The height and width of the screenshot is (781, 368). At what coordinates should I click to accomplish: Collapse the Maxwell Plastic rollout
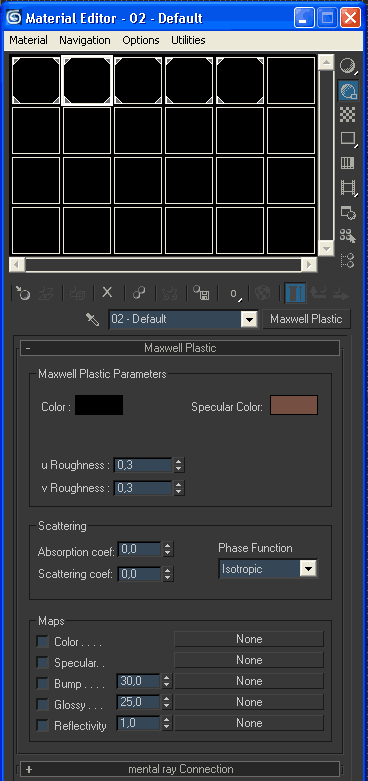coord(179,348)
